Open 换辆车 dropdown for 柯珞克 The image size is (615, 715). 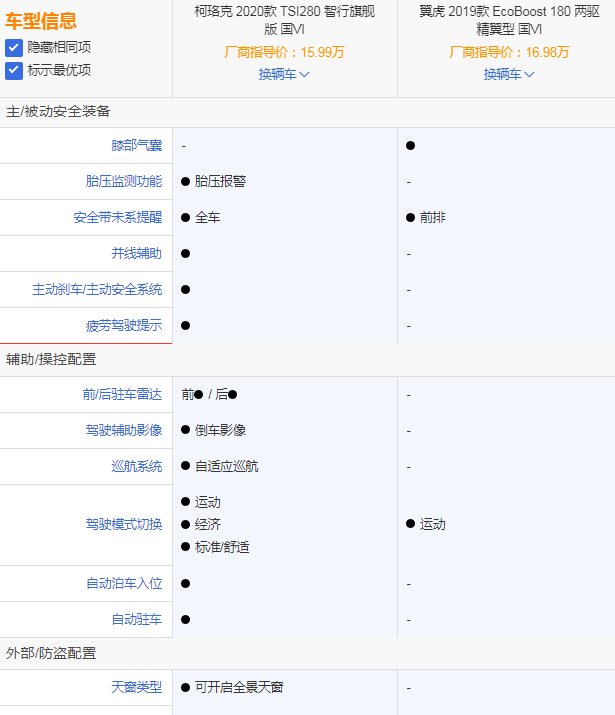pos(284,74)
